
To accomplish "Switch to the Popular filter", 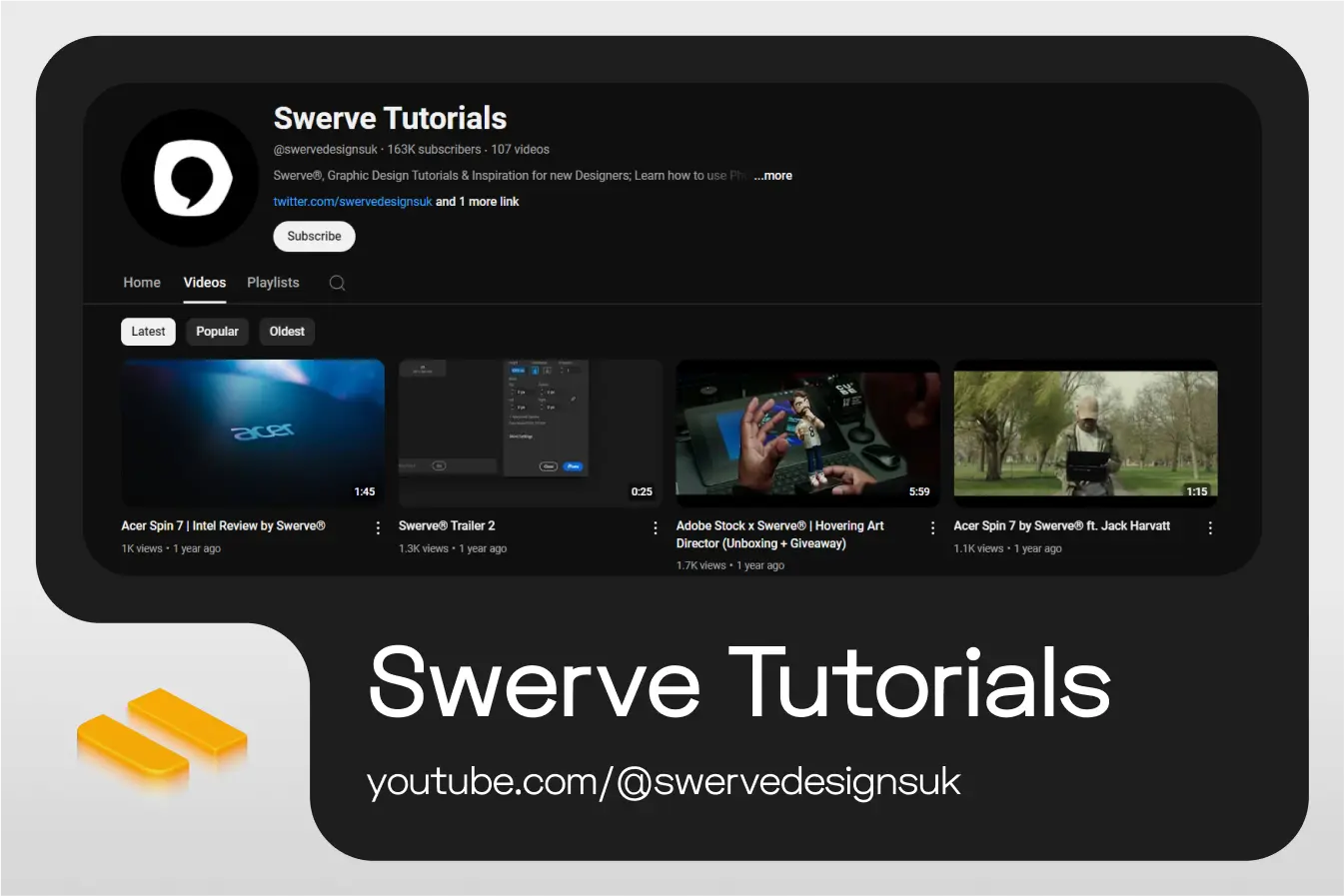I will [x=217, y=331].
